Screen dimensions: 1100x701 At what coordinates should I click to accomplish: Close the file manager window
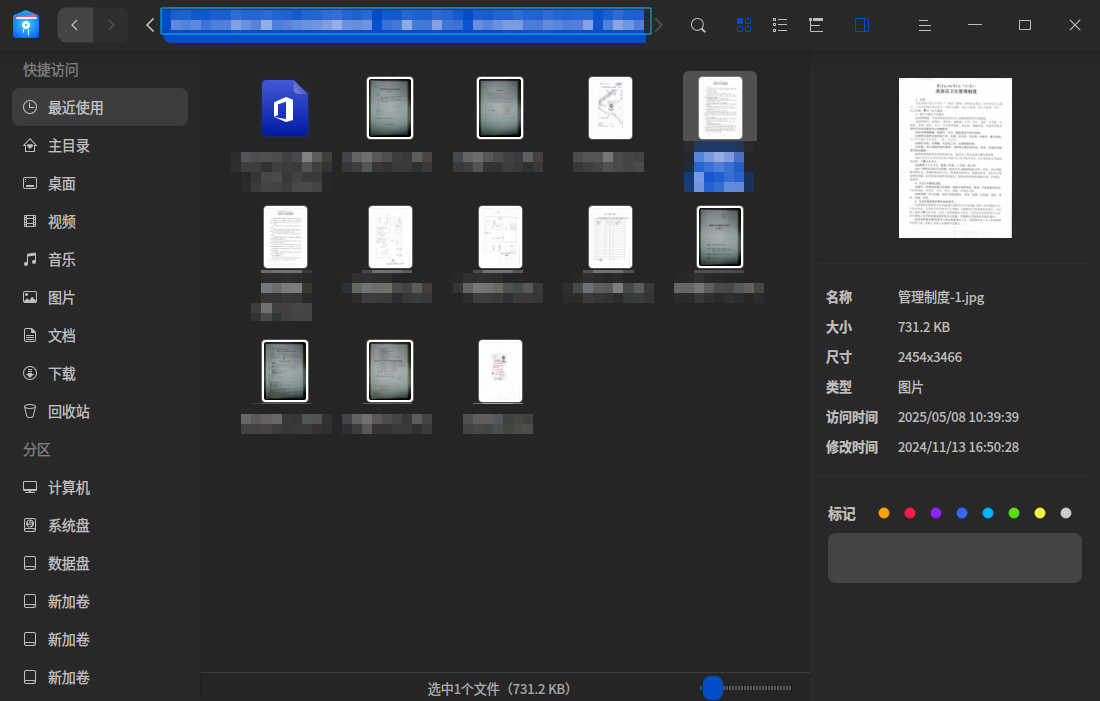click(1075, 25)
